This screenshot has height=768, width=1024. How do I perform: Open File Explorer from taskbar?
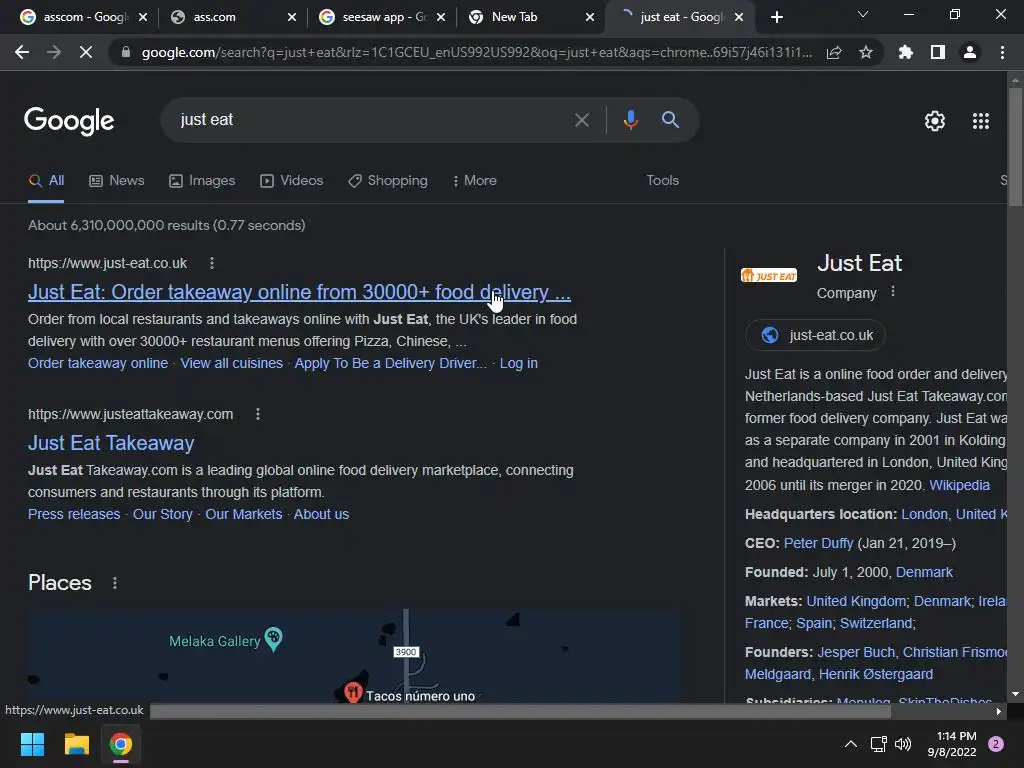76,744
